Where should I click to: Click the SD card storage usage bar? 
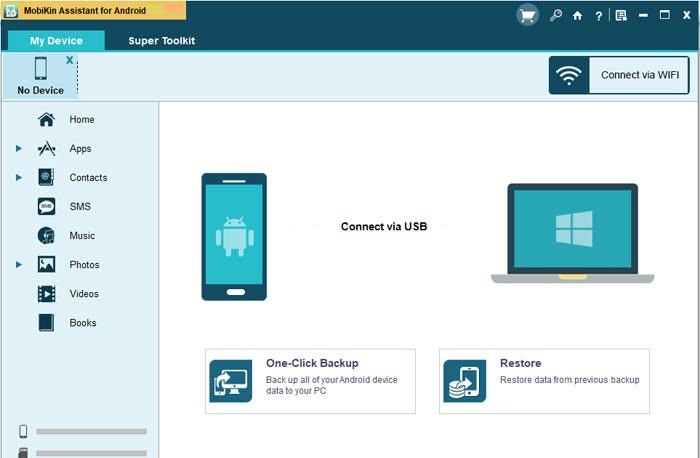(x=92, y=453)
